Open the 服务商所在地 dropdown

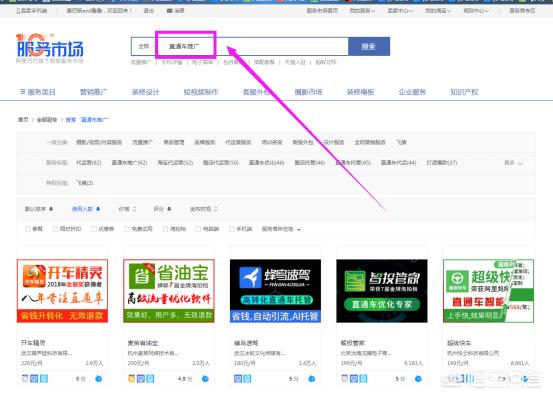coord(281,229)
